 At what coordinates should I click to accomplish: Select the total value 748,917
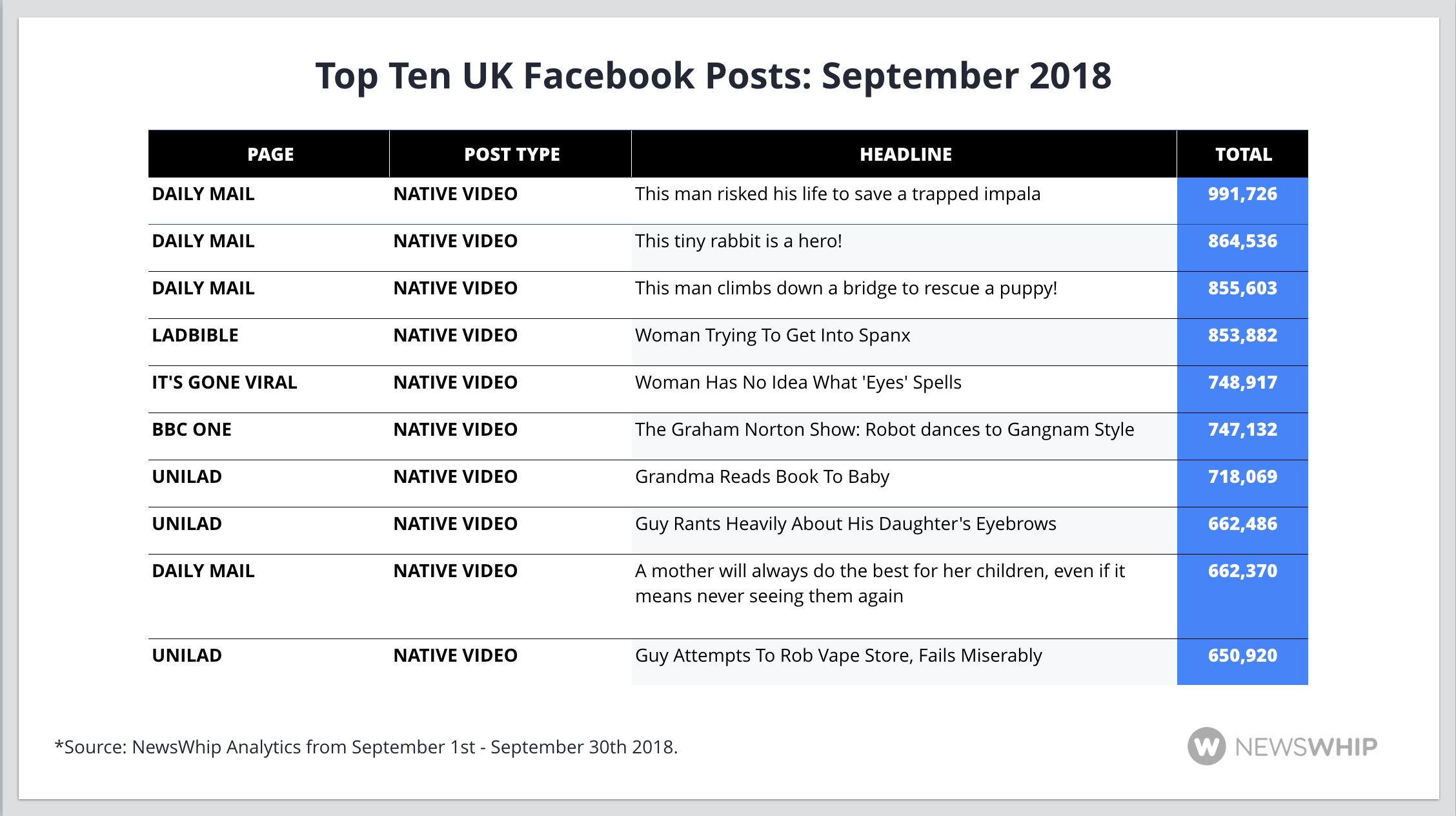[1242, 382]
